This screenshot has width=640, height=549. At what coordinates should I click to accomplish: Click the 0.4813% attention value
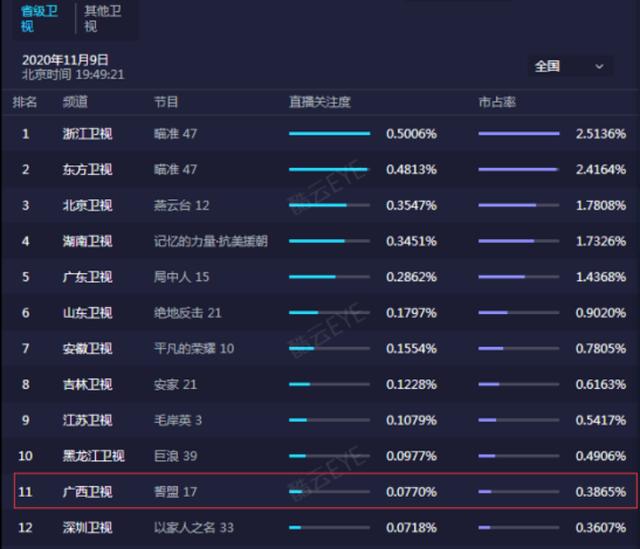(x=411, y=170)
